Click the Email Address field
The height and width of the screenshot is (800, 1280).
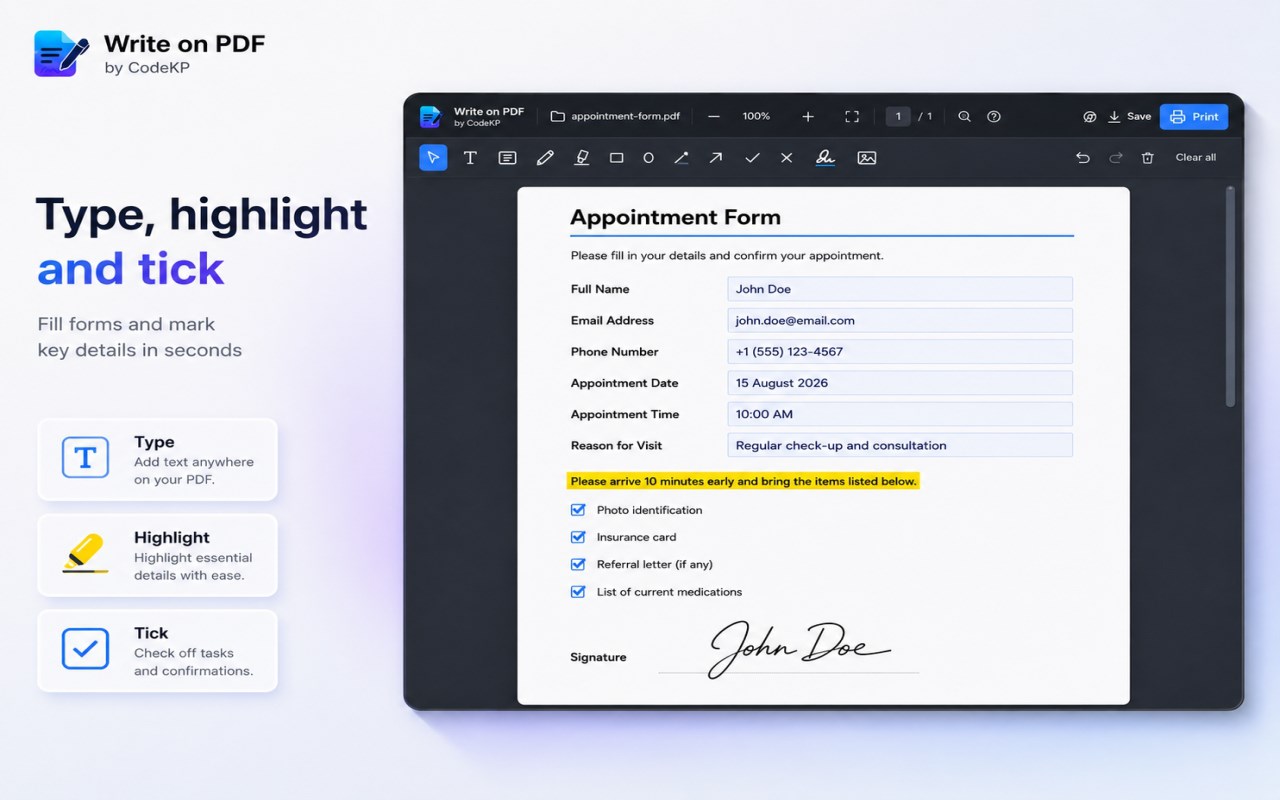(900, 320)
